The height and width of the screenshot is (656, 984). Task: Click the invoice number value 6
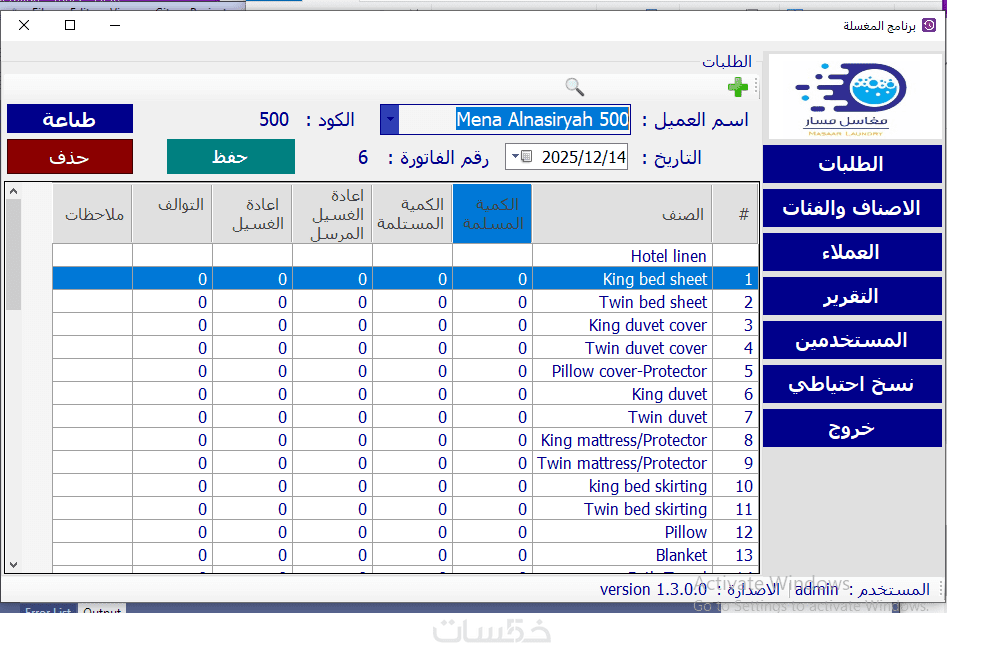pyautogui.click(x=363, y=157)
